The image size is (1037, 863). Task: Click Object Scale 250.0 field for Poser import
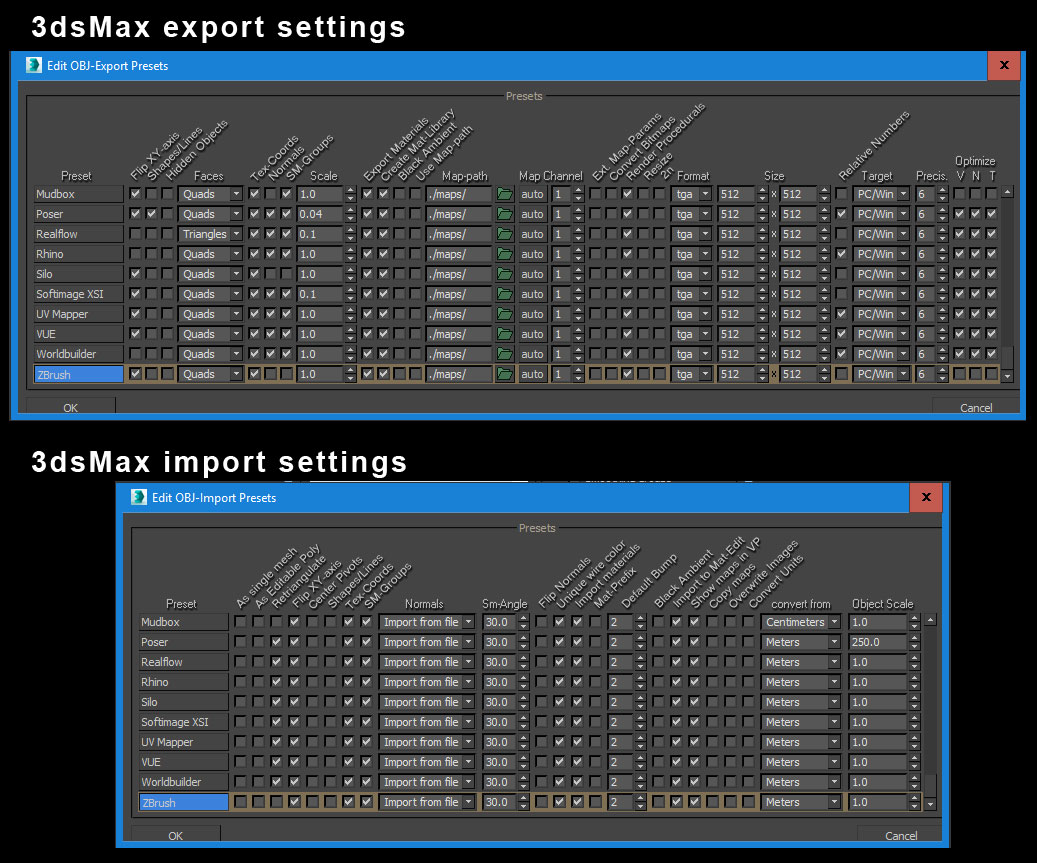click(x=878, y=641)
